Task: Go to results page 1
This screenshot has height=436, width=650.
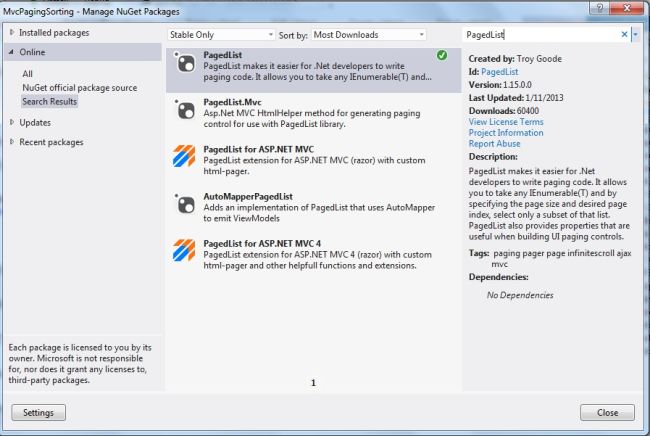Action: pyautogui.click(x=313, y=383)
